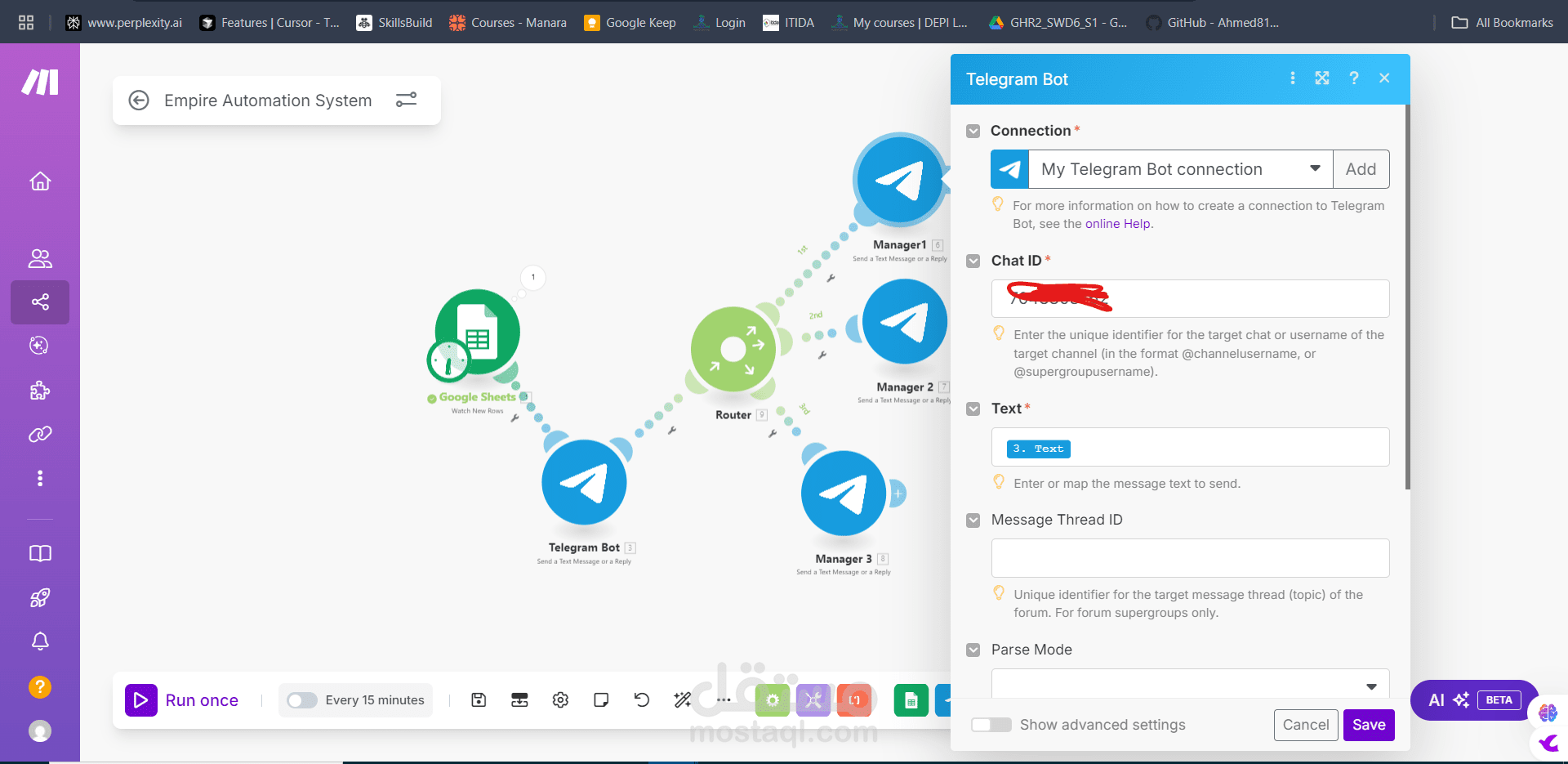Click green Google Sheets favorite icon
The height and width of the screenshot is (764, 1568).
point(911,700)
